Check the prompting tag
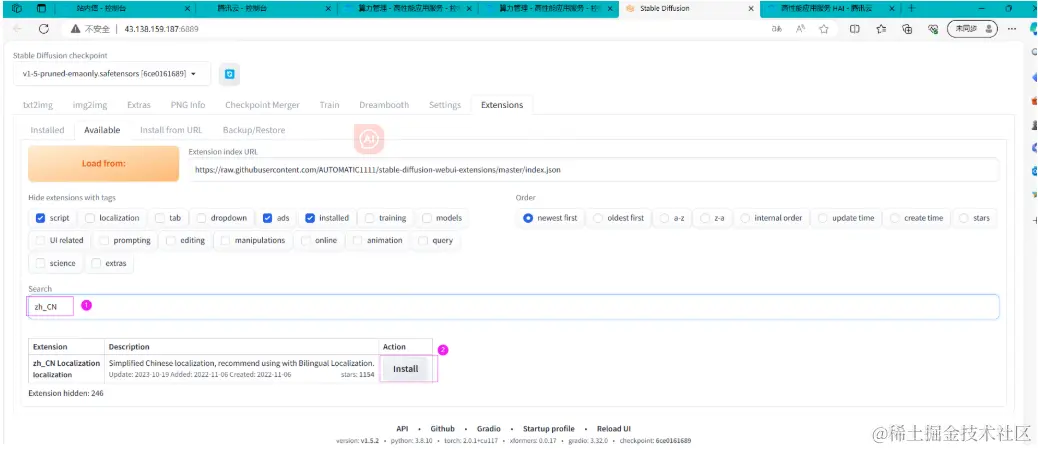Viewport: 1038px width, 450px height. pos(104,240)
